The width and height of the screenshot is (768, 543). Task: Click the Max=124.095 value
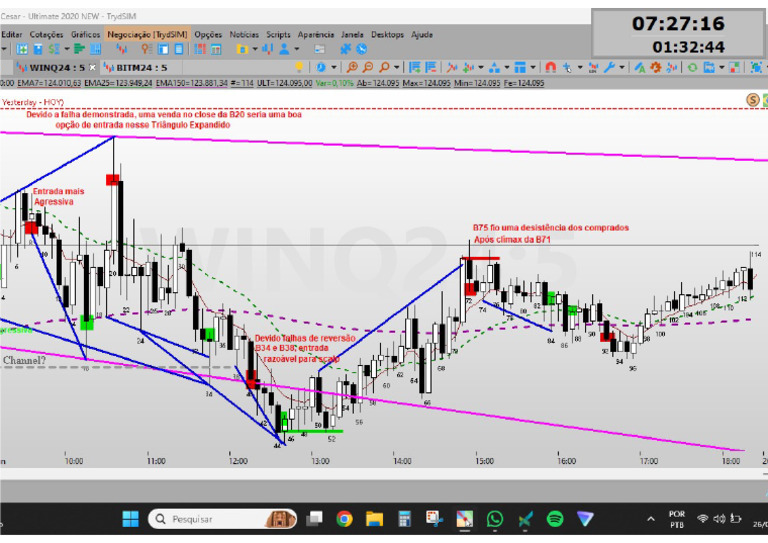pyautogui.click(x=426, y=83)
